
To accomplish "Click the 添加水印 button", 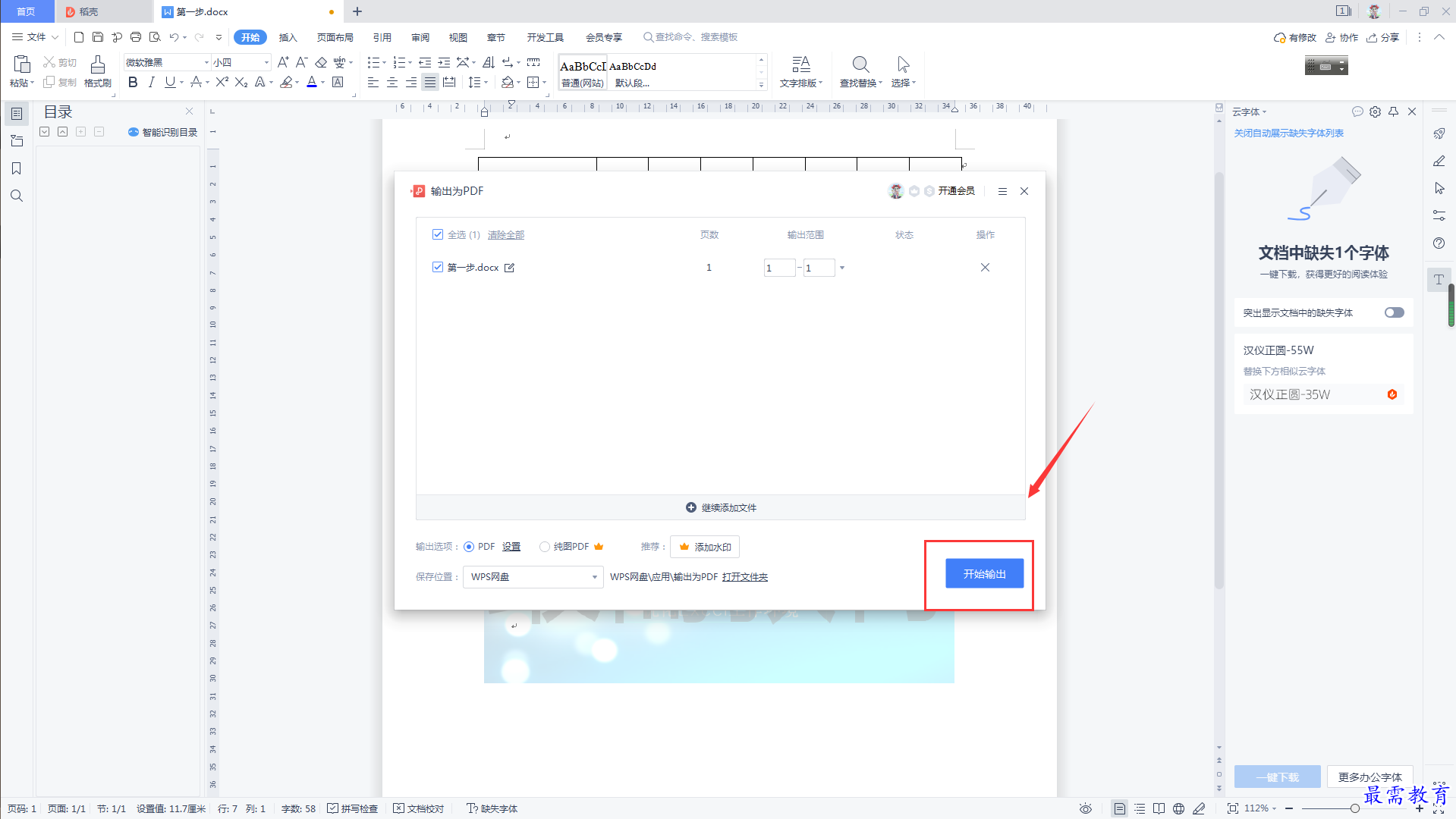I will pos(705,547).
